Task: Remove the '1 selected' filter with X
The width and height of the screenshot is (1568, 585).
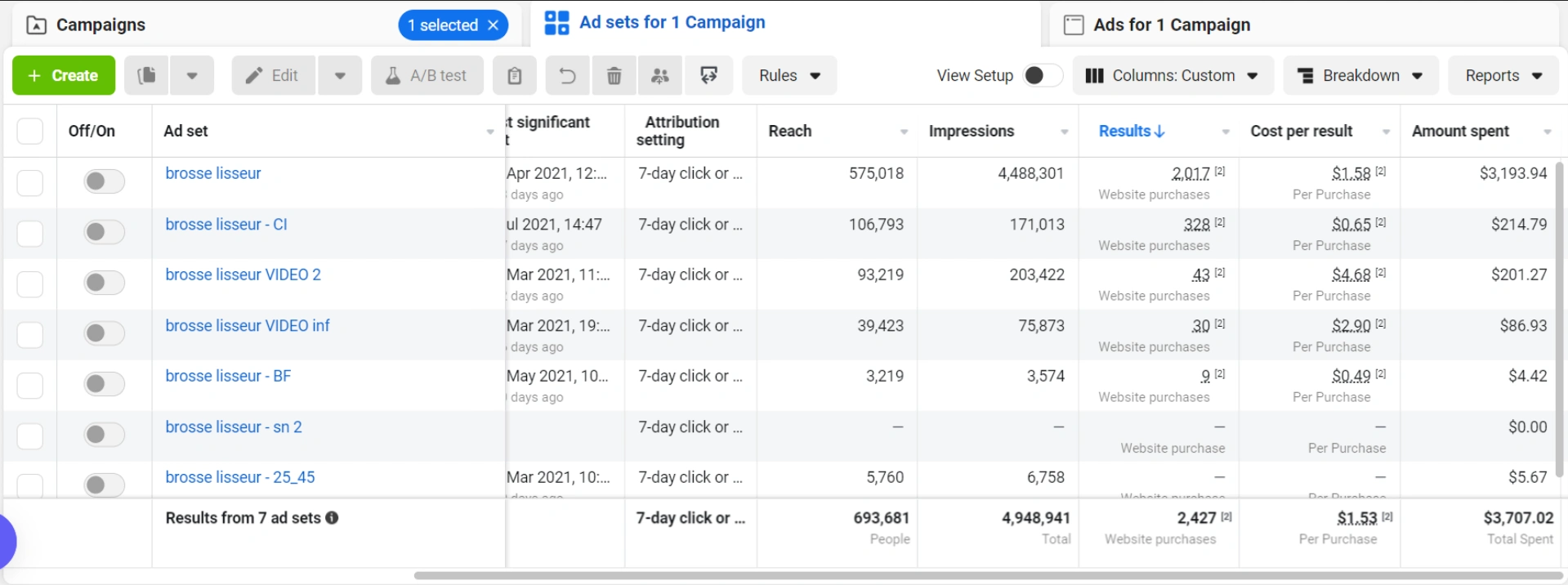Action: (494, 25)
